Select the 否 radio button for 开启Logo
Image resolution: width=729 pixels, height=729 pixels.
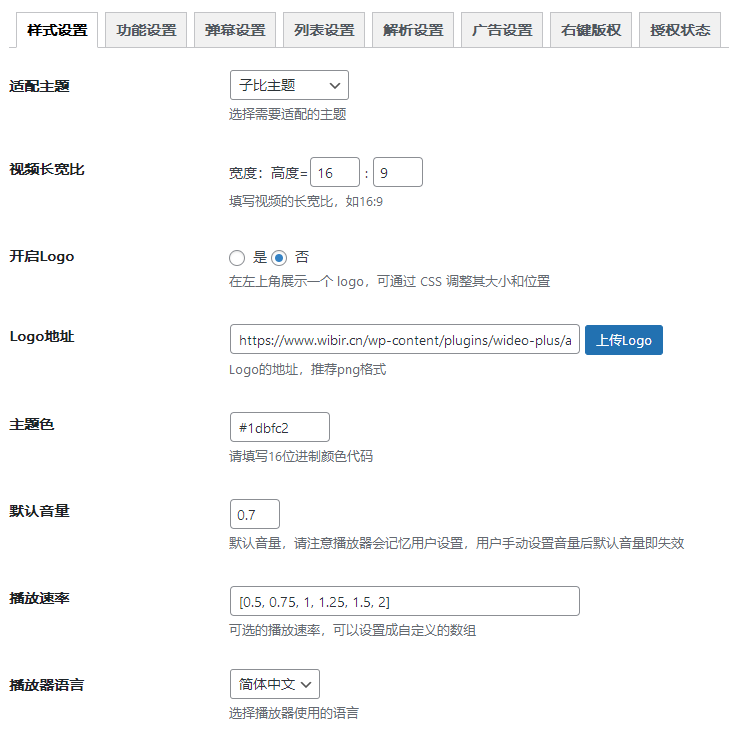pos(279,258)
